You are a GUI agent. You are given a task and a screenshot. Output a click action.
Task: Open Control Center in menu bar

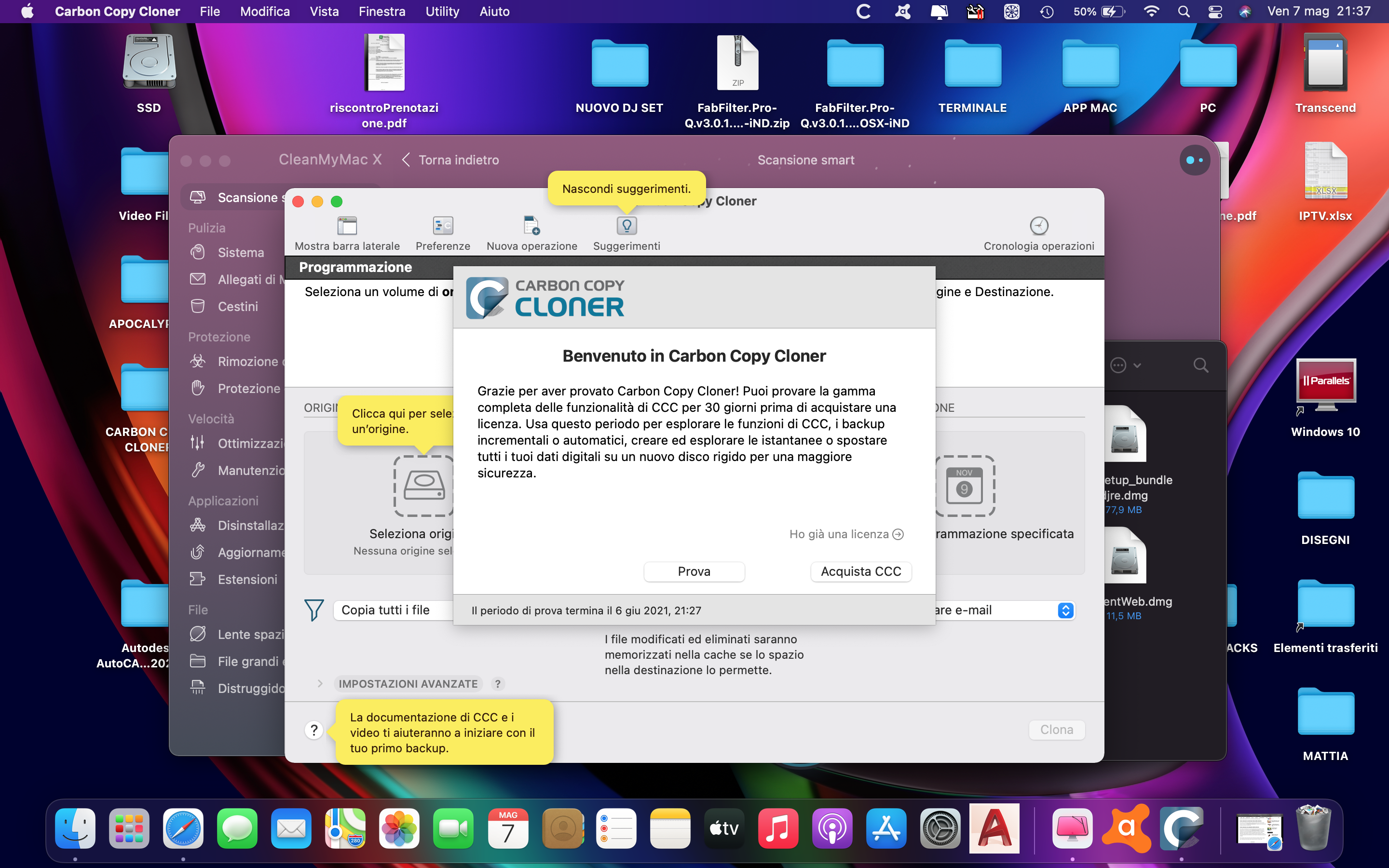click(x=1214, y=12)
